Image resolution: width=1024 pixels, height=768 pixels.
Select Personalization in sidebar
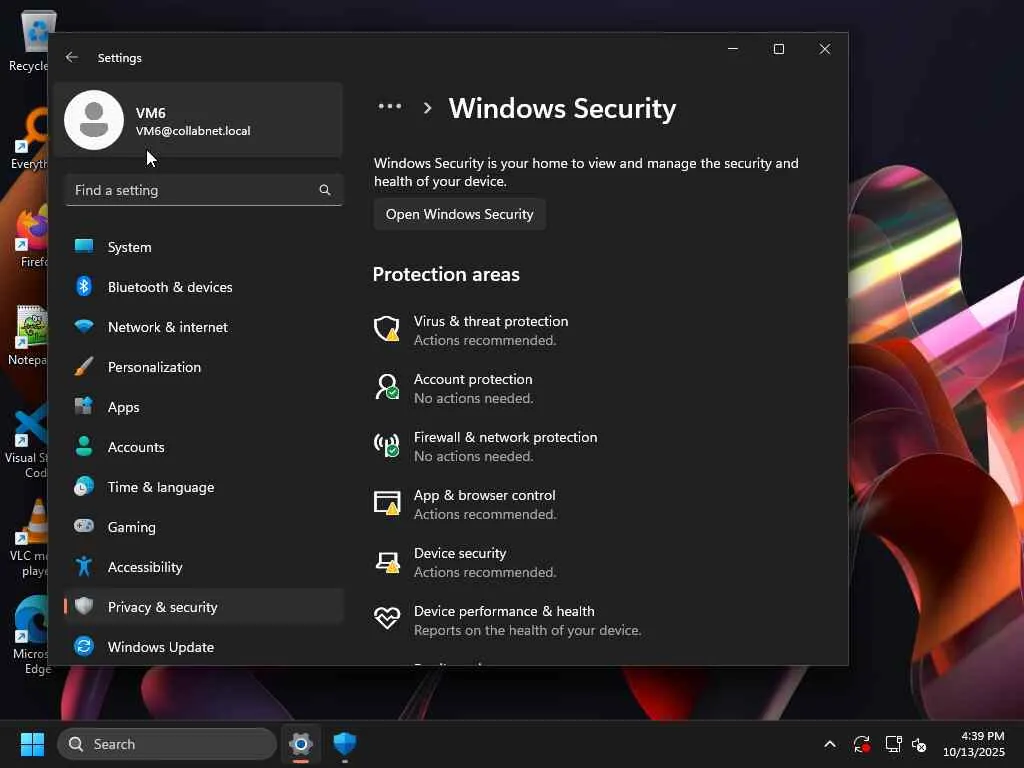point(204,367)
